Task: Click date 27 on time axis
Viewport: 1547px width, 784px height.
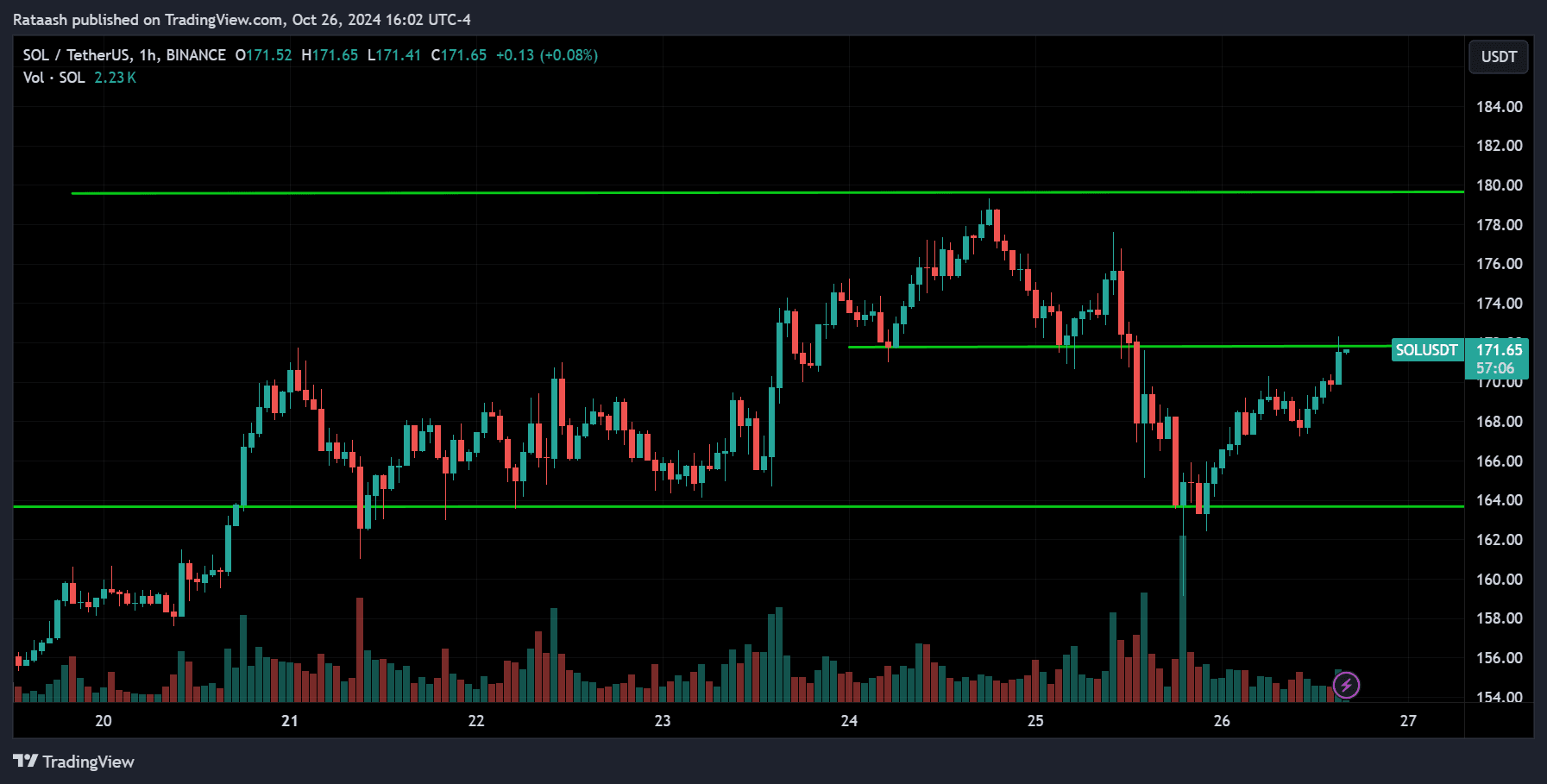Action: 1408,721
